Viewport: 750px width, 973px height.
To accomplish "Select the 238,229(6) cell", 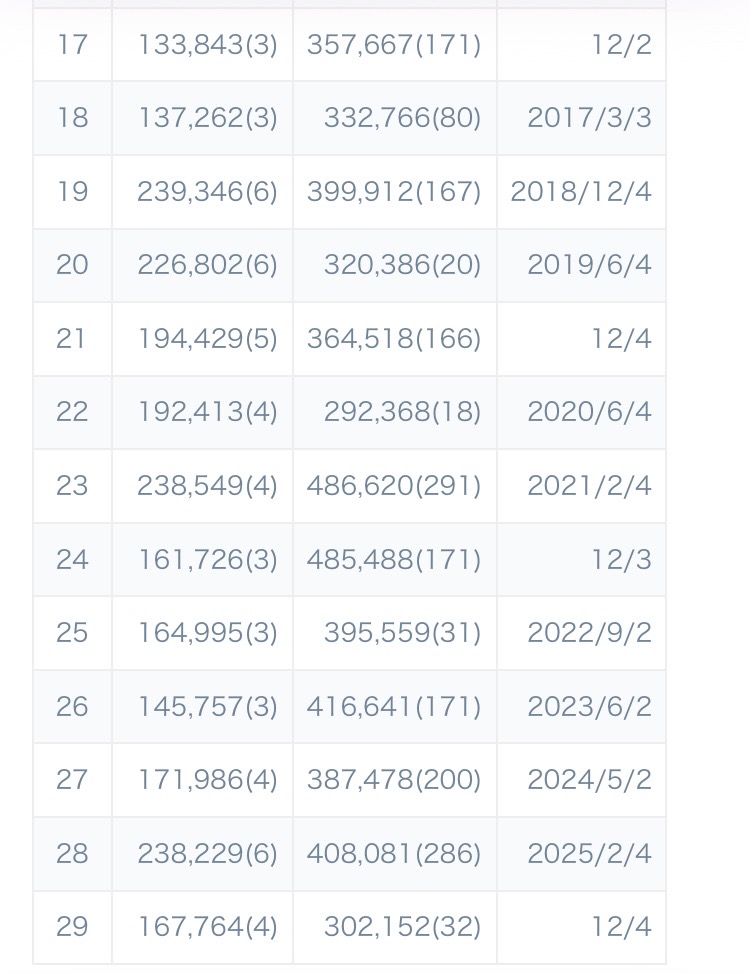I will coord(207,854).
